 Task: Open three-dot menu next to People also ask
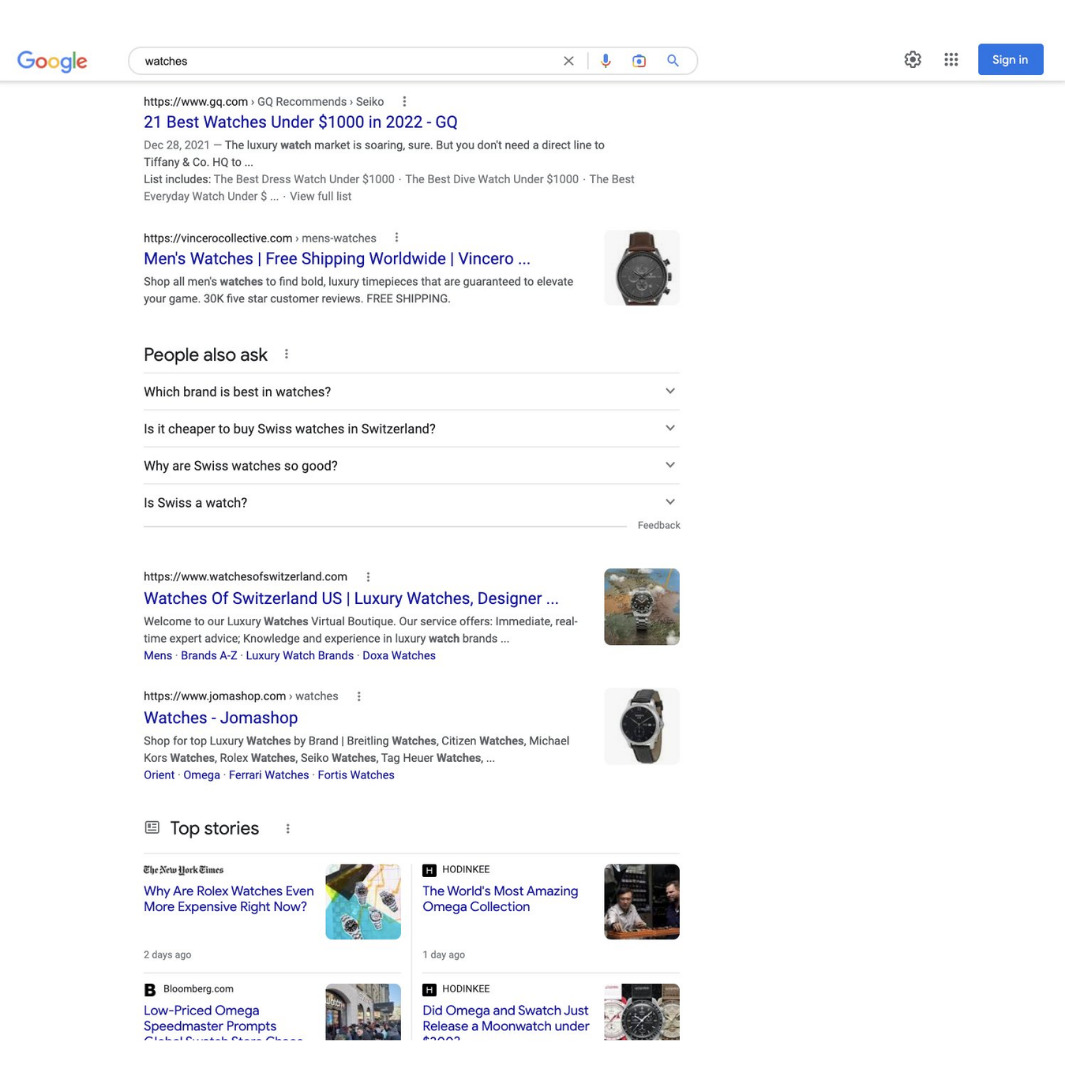coord(286,354)
